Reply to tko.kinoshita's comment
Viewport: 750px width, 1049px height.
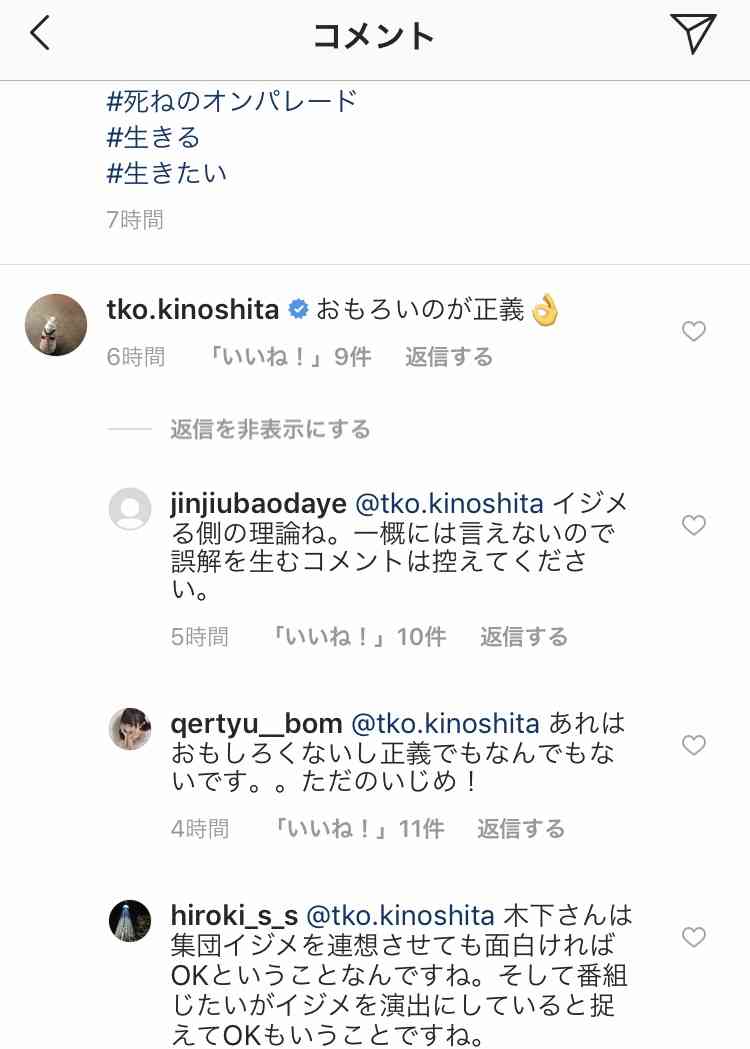tap(449, 357)
